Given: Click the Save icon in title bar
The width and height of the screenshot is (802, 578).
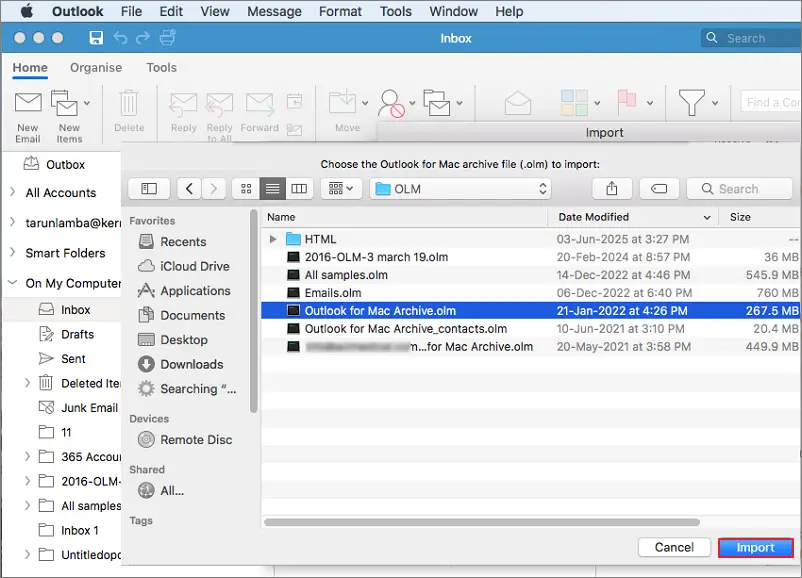Looking at the screenshot, I should pyautogui.click(x=96, y=38).
